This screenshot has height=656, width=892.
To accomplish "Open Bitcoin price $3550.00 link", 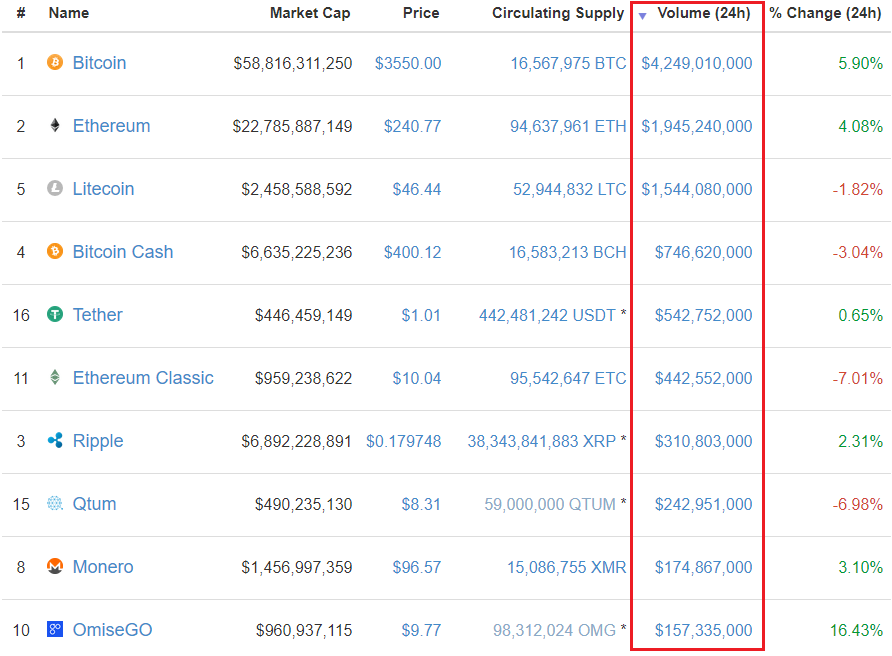I will [408, 63].
